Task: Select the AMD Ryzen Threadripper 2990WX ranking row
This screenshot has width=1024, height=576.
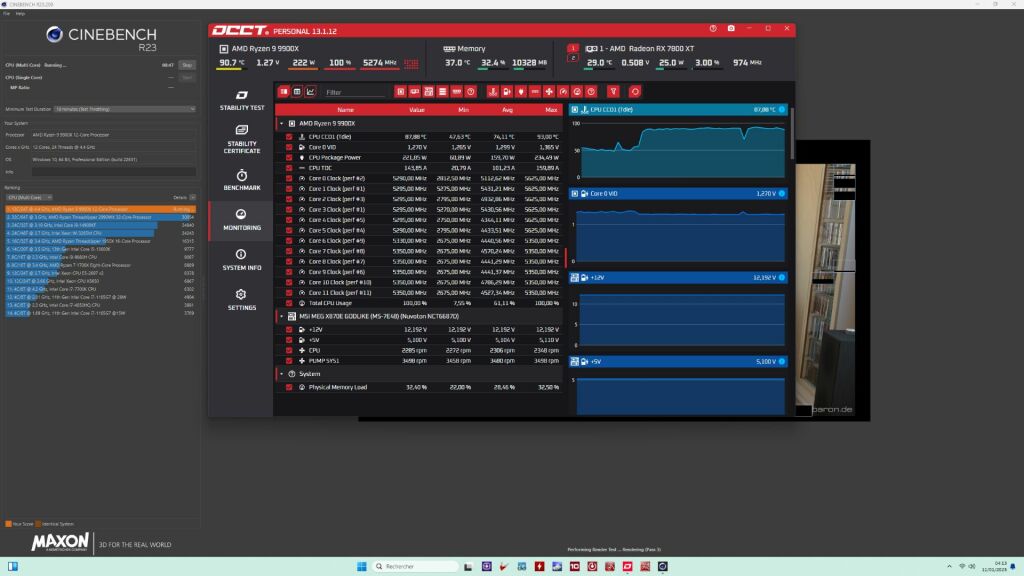Action: 101,217
